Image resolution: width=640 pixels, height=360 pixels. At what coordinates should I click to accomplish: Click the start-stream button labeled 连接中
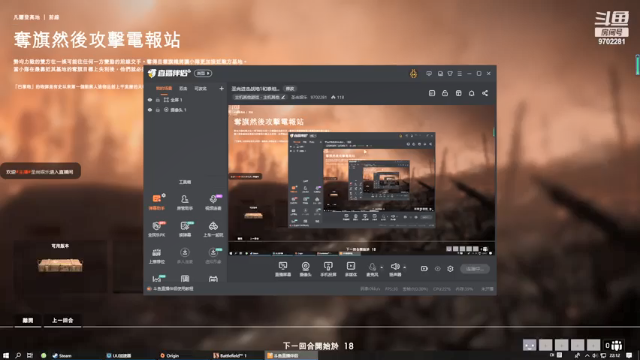coord(475,269)
